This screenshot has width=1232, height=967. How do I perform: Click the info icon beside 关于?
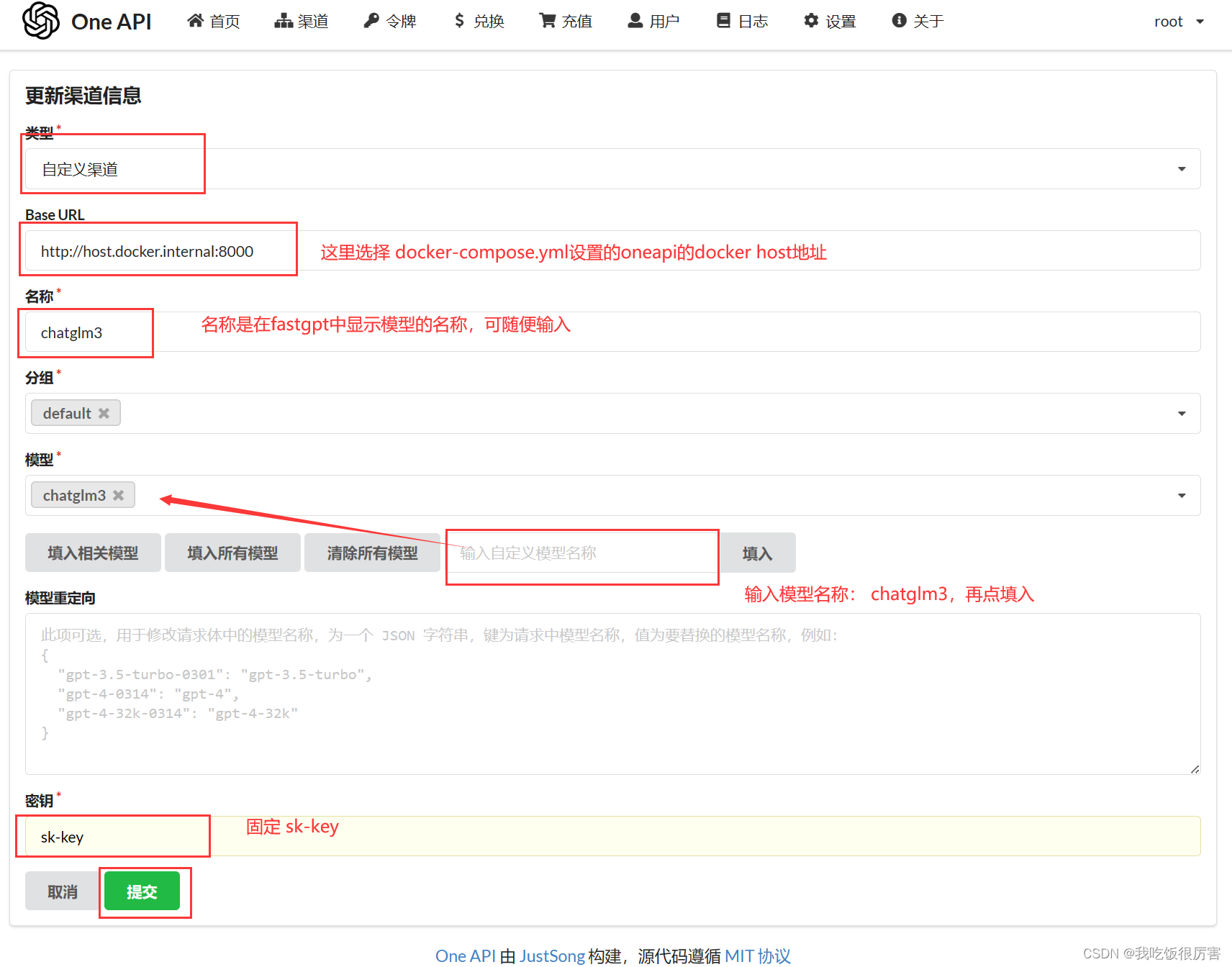click(900, 21)
